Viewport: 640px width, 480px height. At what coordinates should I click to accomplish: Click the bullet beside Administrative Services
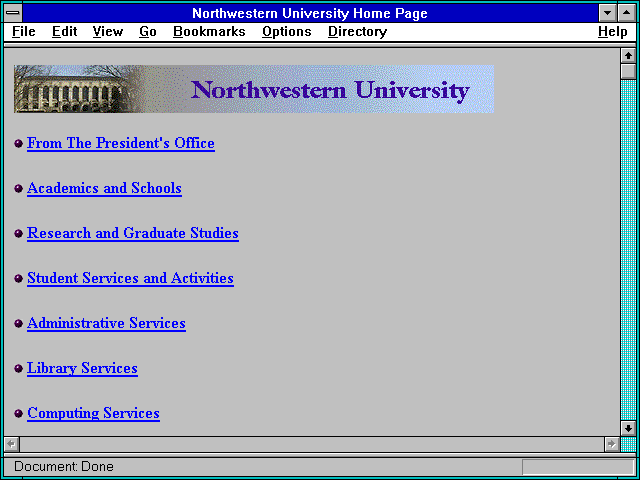click(x=18, y=323)
